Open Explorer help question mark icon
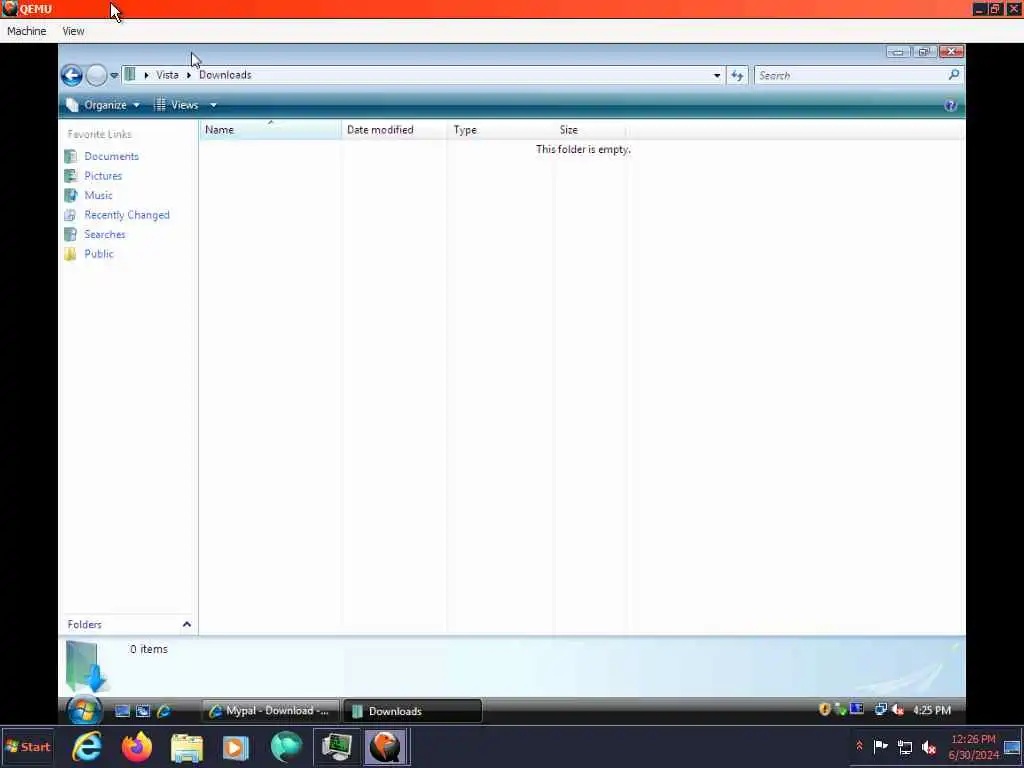The width and height of the screenshot is (1024, 768). point(950,105)
